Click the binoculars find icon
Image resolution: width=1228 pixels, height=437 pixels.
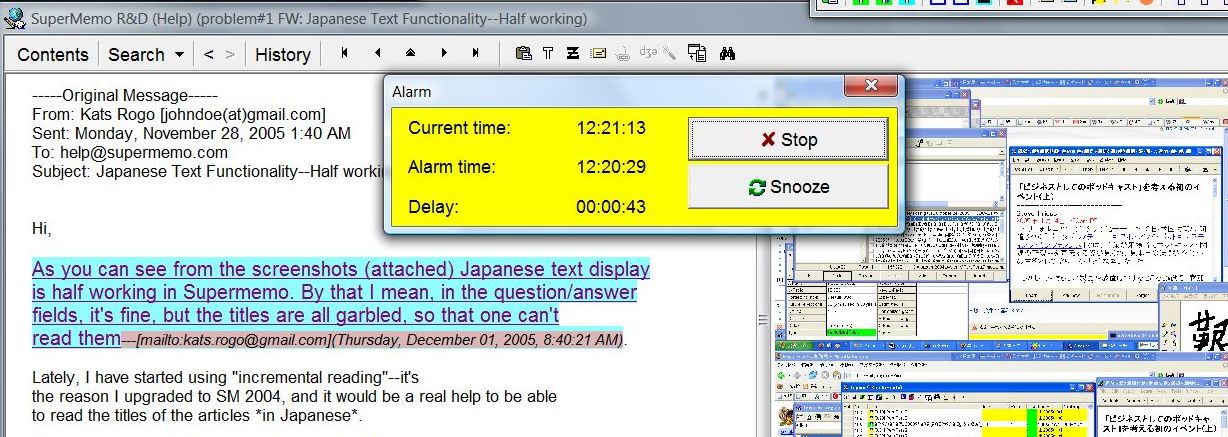point(727,54)
